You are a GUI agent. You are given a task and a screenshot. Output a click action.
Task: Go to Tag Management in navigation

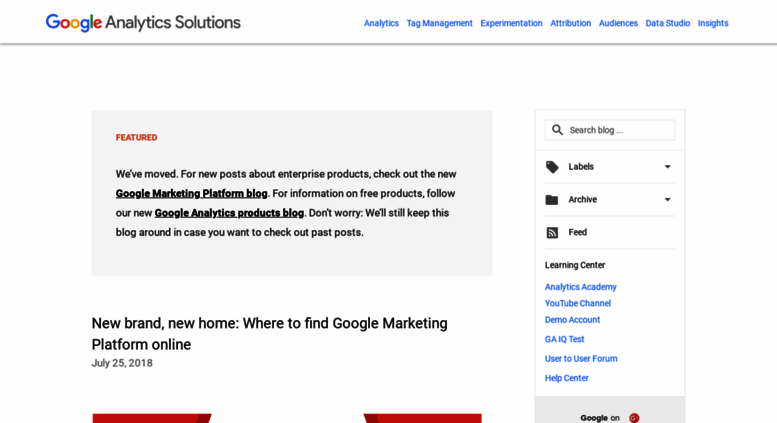pyautogui.click(x=440, y=23)
